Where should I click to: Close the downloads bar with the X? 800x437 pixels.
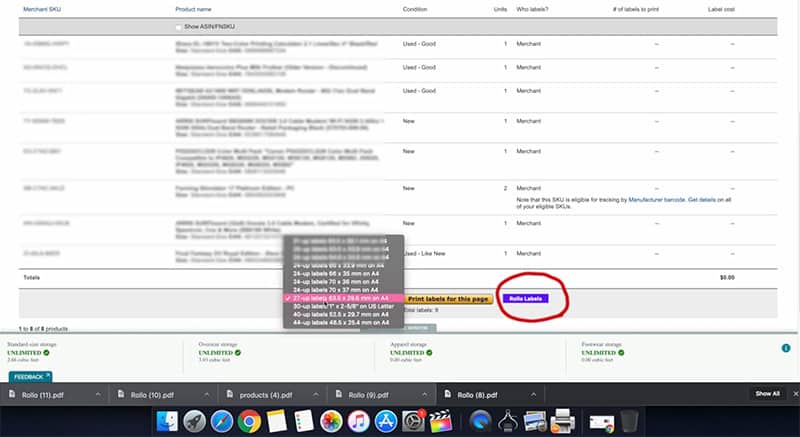pyautogui.click(x=795, y=394)
